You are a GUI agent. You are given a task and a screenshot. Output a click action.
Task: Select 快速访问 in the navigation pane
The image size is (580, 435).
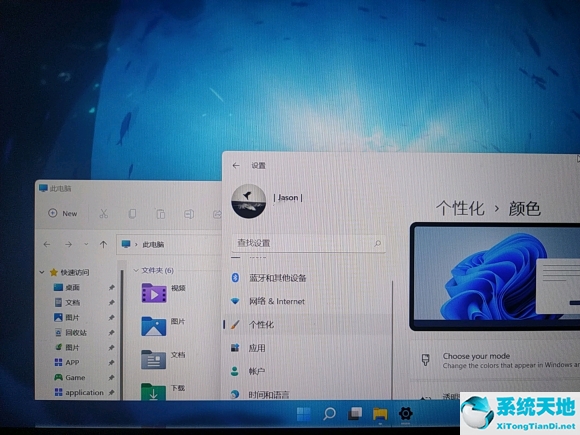pyautogui.click(x=75, y=272)
